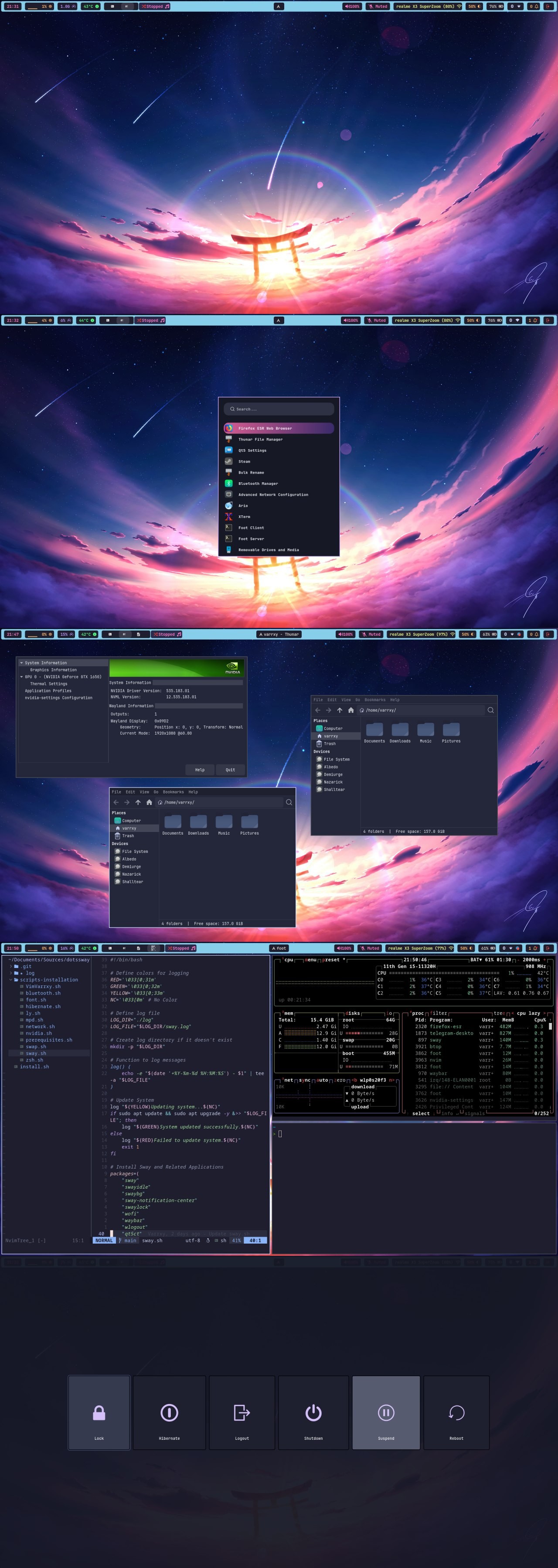Click the Reboot option
The image size is (558, 1568).
(456, 1412)
